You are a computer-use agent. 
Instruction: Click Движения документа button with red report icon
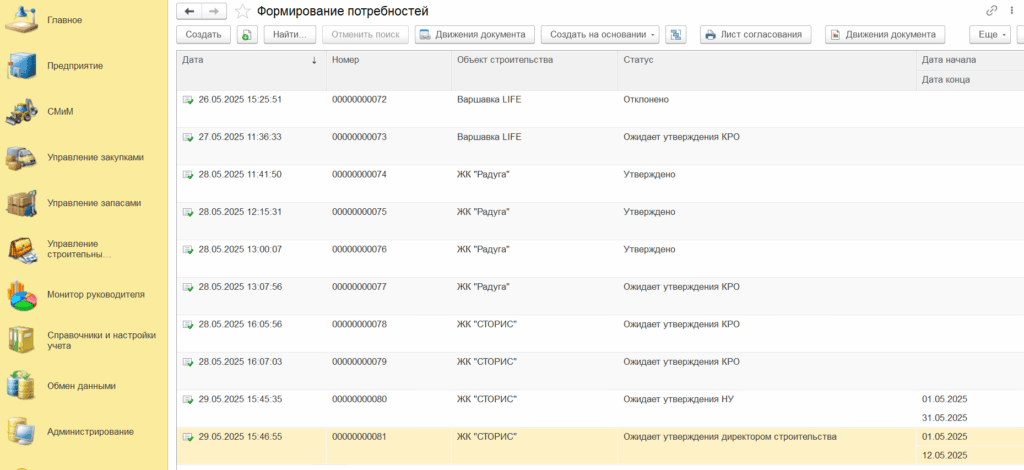pos(885,35)
